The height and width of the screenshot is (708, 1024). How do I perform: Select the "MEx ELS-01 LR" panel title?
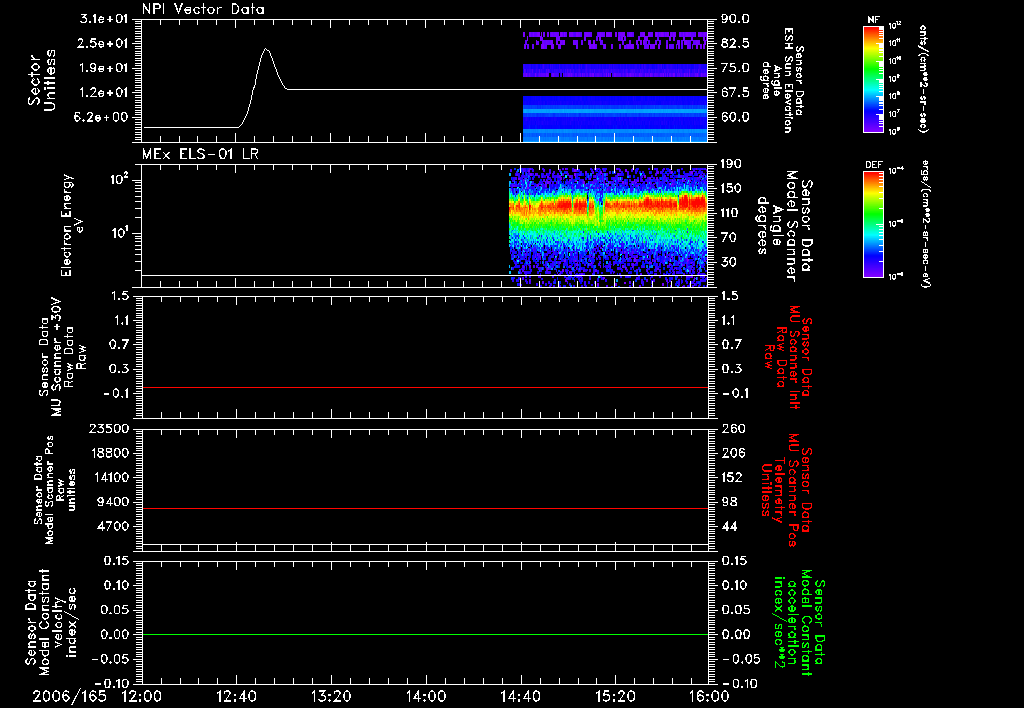click(x=199, y=154)
